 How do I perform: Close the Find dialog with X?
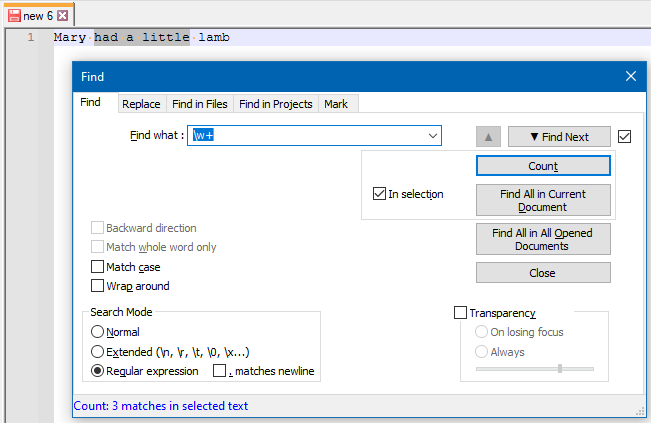click(631, 76)
